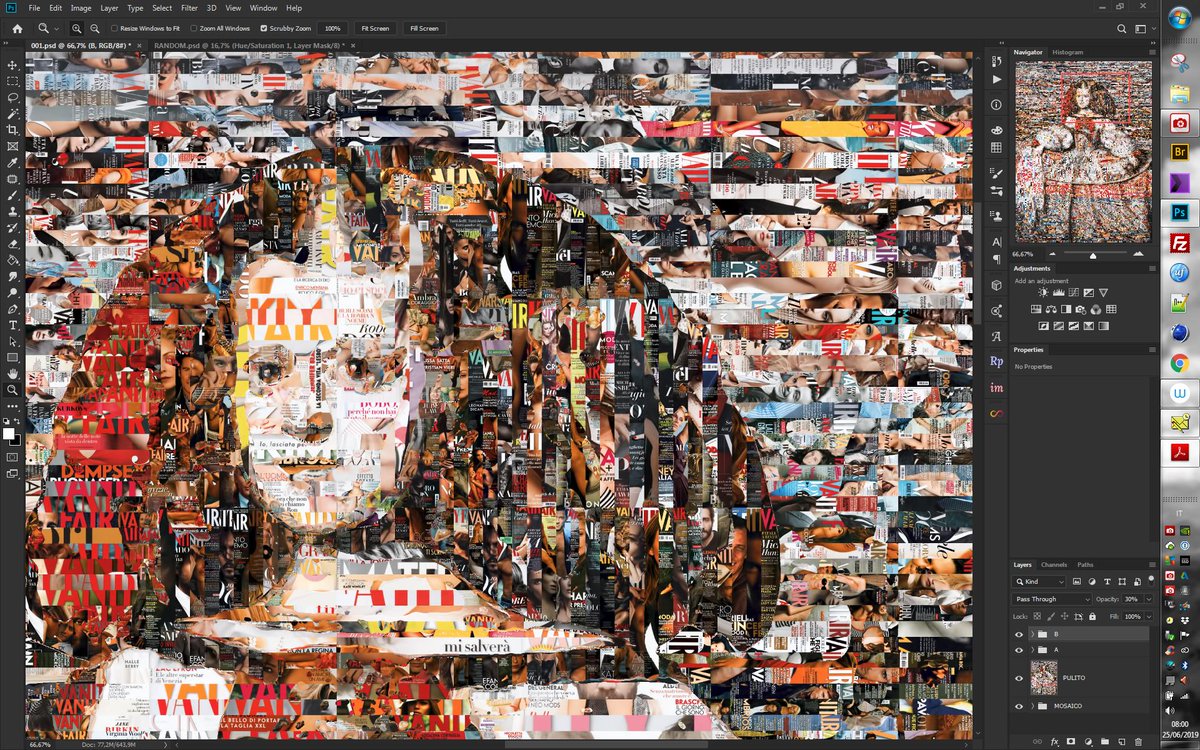Add a layer mask
The width and height of the screenshot is (1200, 750).
(x=1071, y=741)
